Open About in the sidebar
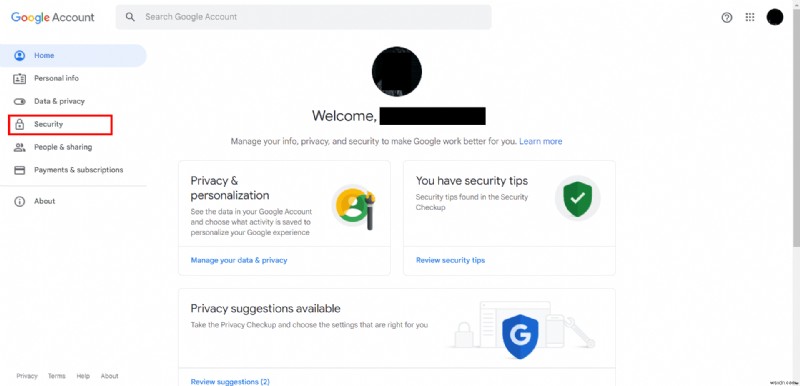Screen dimensions: 800x386 tap(44, 201)
